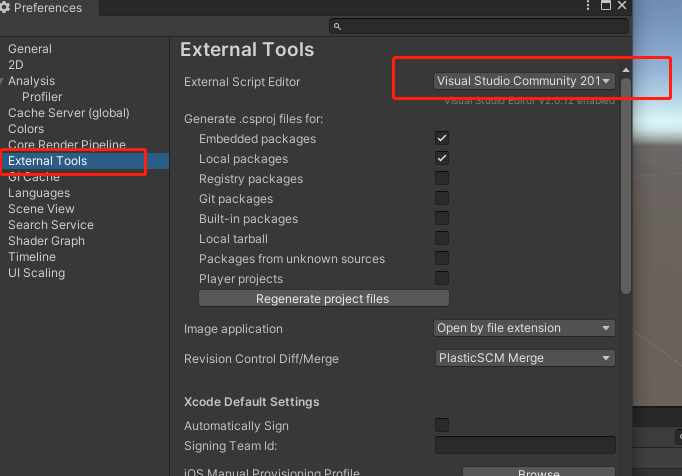Click Regenerate project files button
The image size is (682, 476).
(x=324, y=298)
